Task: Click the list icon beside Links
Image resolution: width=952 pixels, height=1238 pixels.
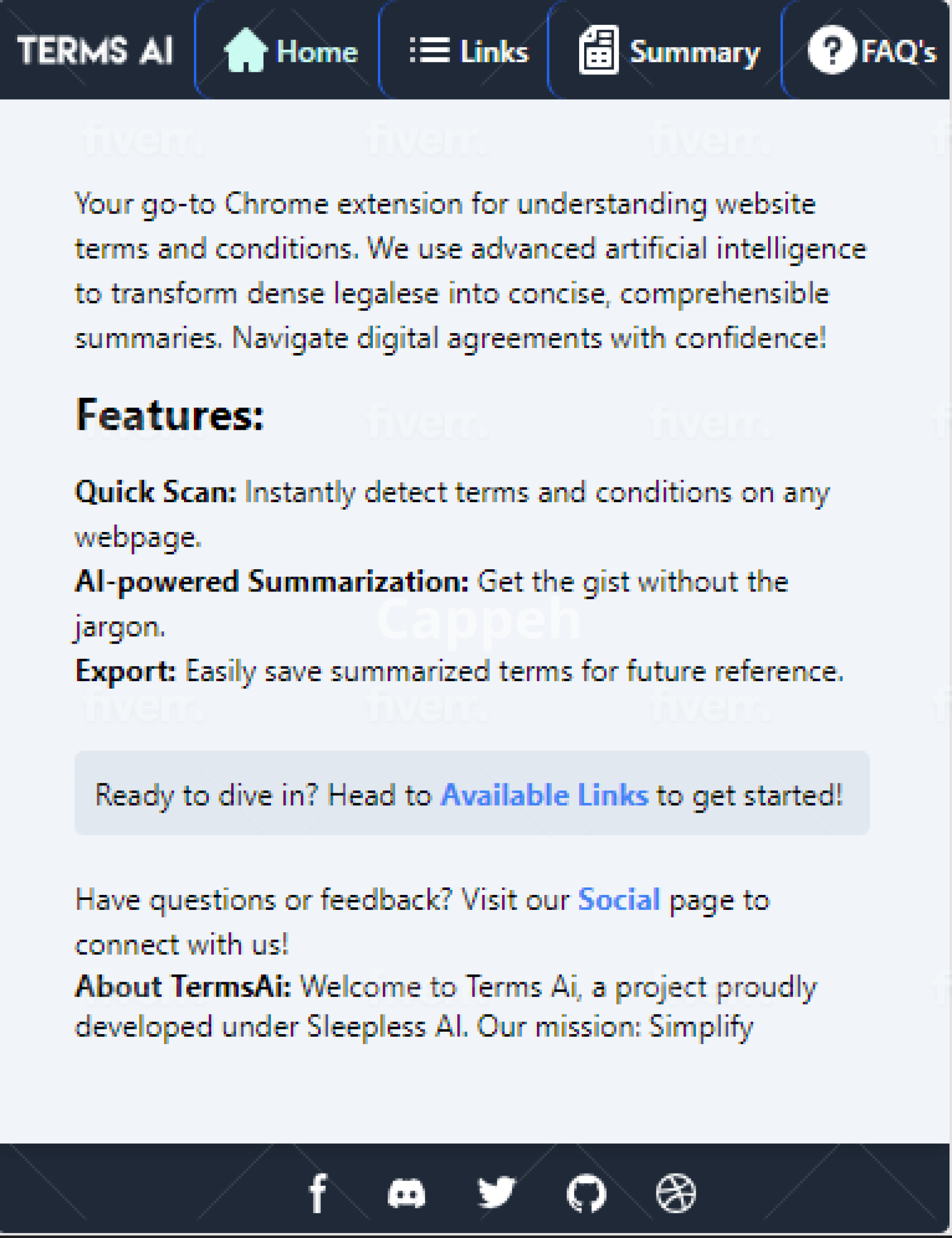Action: tap(429, 51)
